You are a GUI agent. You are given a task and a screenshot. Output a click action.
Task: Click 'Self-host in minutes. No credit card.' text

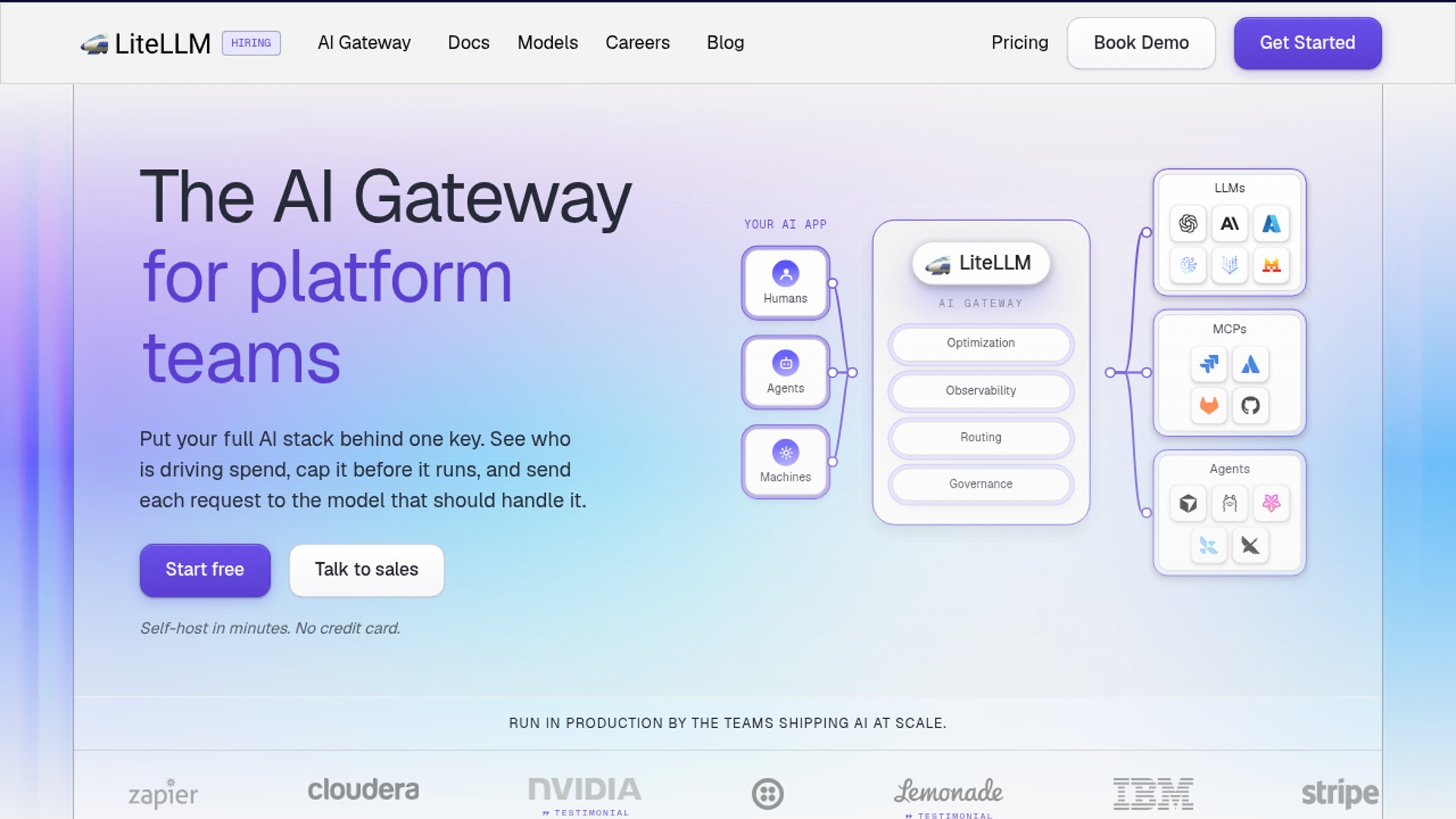(270, 628)
